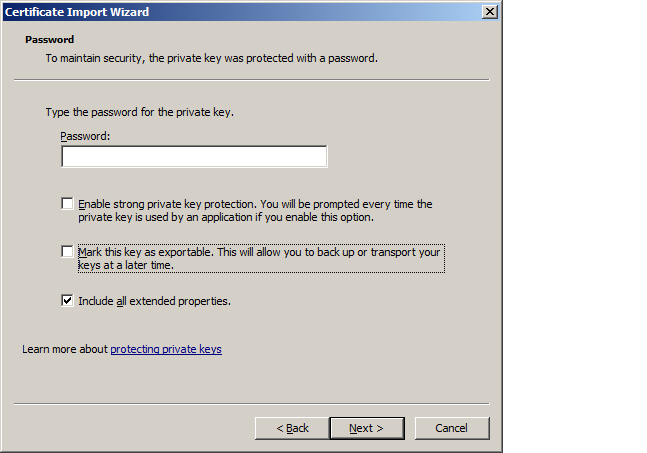Click the 'Password:' label above the field
The image size is (647, 453).
click(85, 136)
